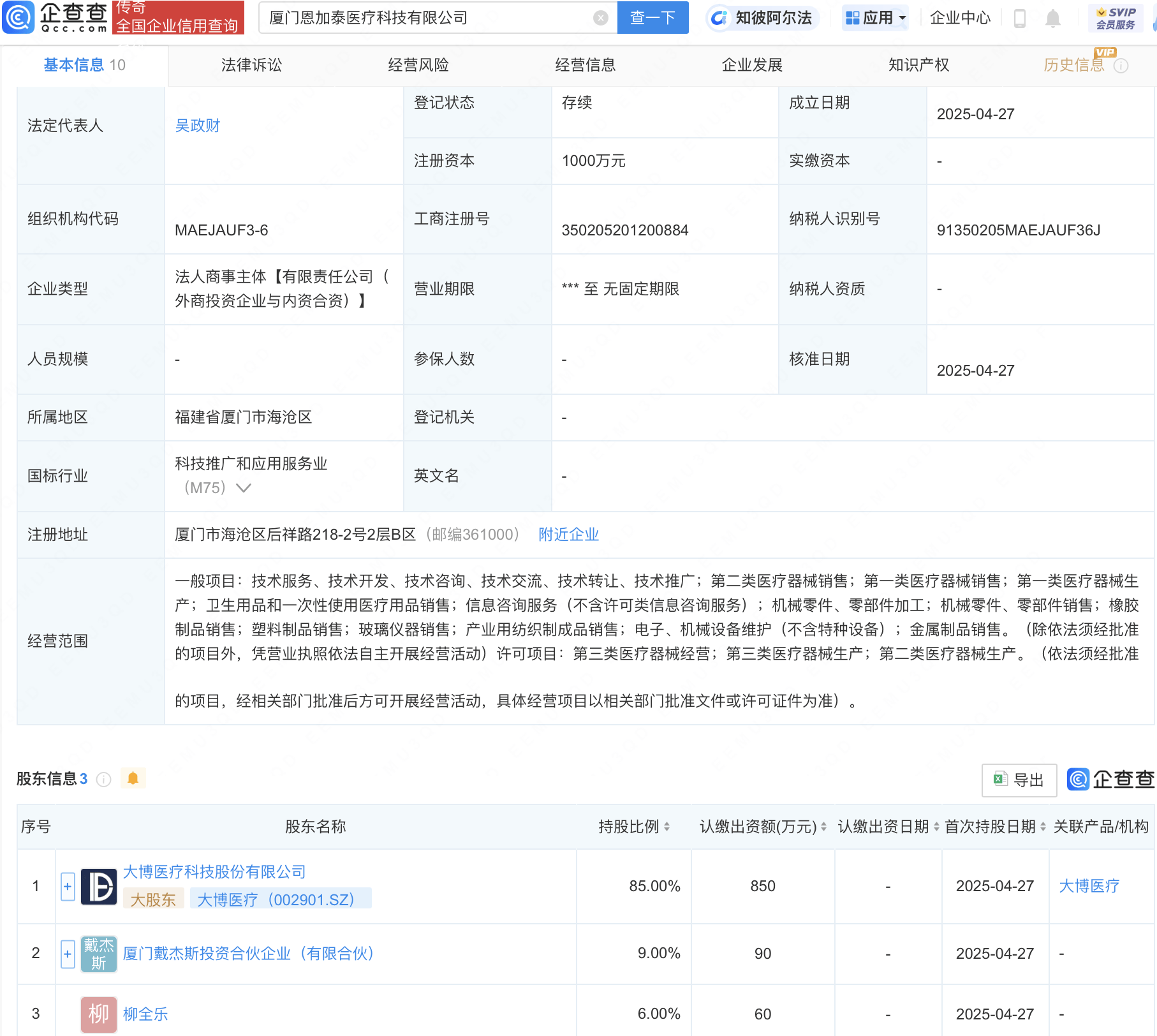Click the company name search field
Screen dimensions: 1157x1036
click(x=427, y=18)
